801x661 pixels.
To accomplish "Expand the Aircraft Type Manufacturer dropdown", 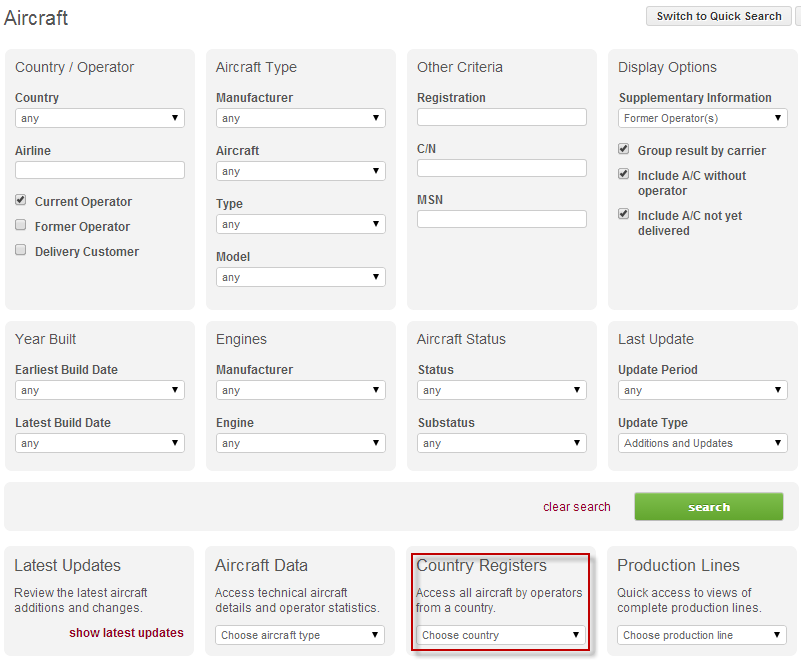I will coord(301,118).
